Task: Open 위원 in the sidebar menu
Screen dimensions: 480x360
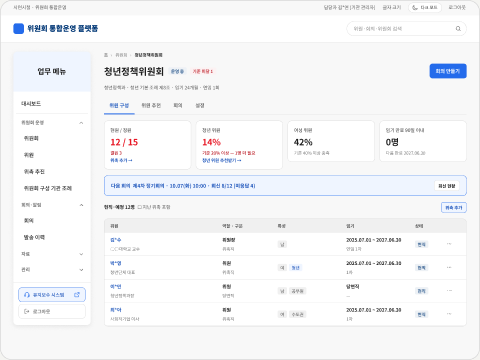Action: pyautogui.click(x=52, y=155)
